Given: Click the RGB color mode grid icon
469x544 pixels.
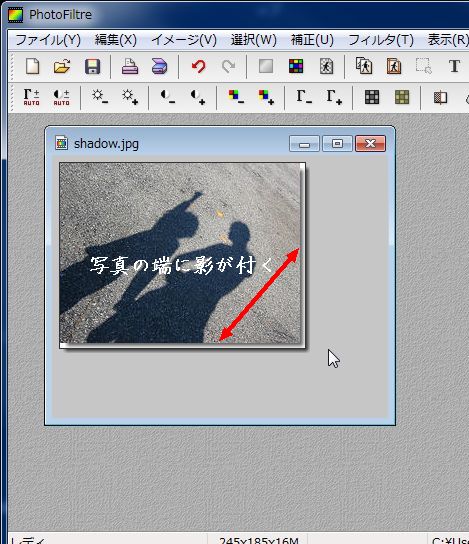Looking at the screenshot, I should pyautogui.click(x=296, y=66).
